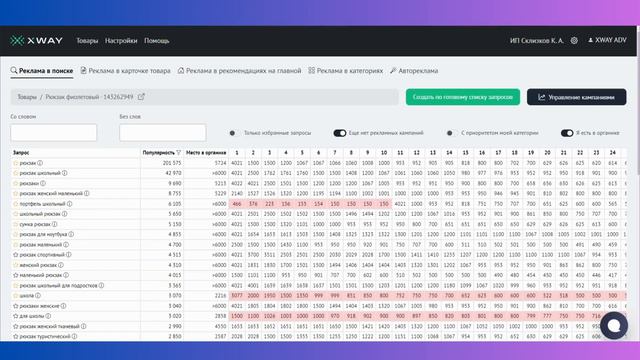The height and width of the screenshot is (360, 640).
Task: Show info for рюкзак школьный
Action: 64,173
